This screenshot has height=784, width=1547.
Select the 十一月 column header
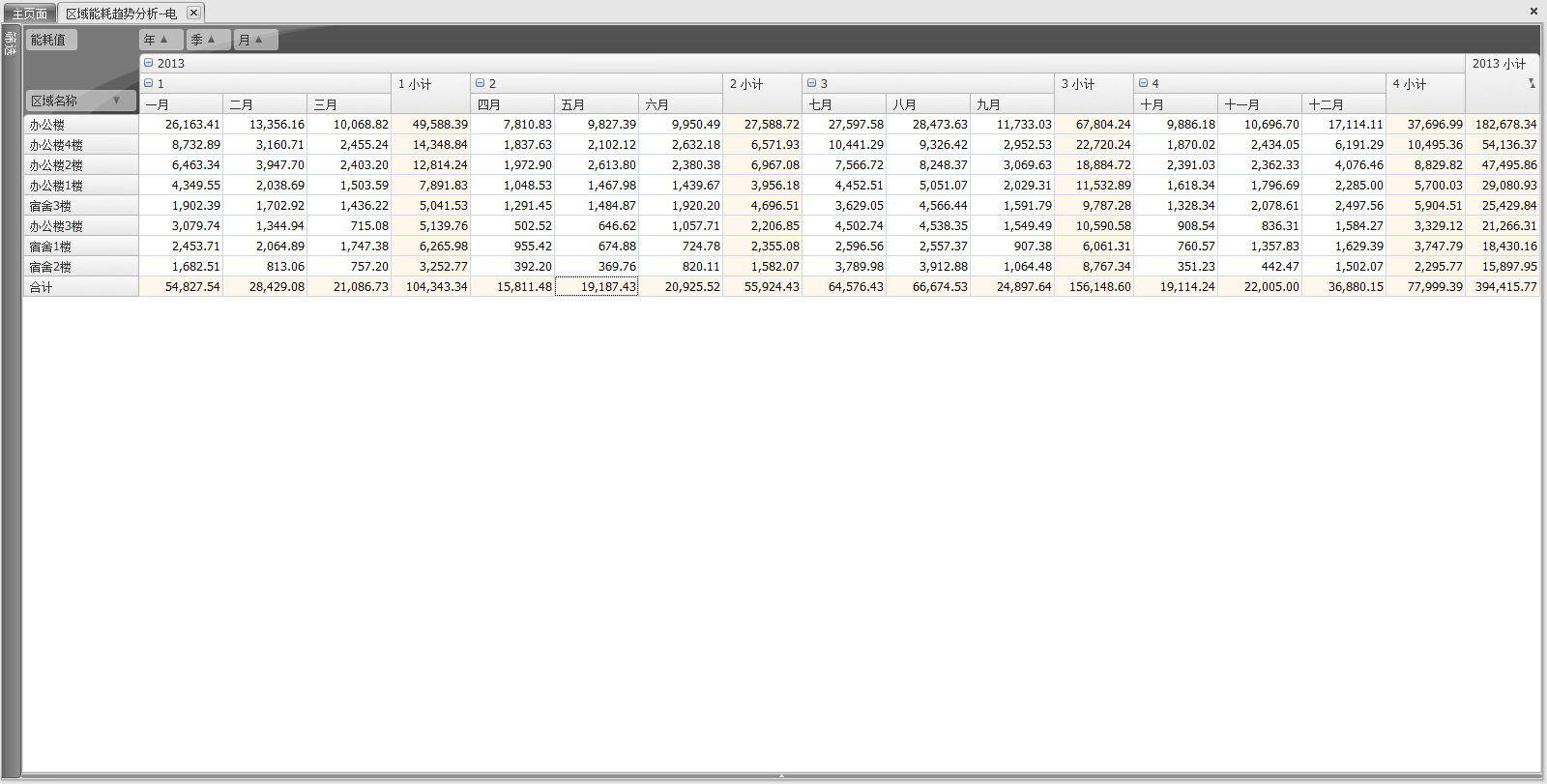tap(1260, 104)
